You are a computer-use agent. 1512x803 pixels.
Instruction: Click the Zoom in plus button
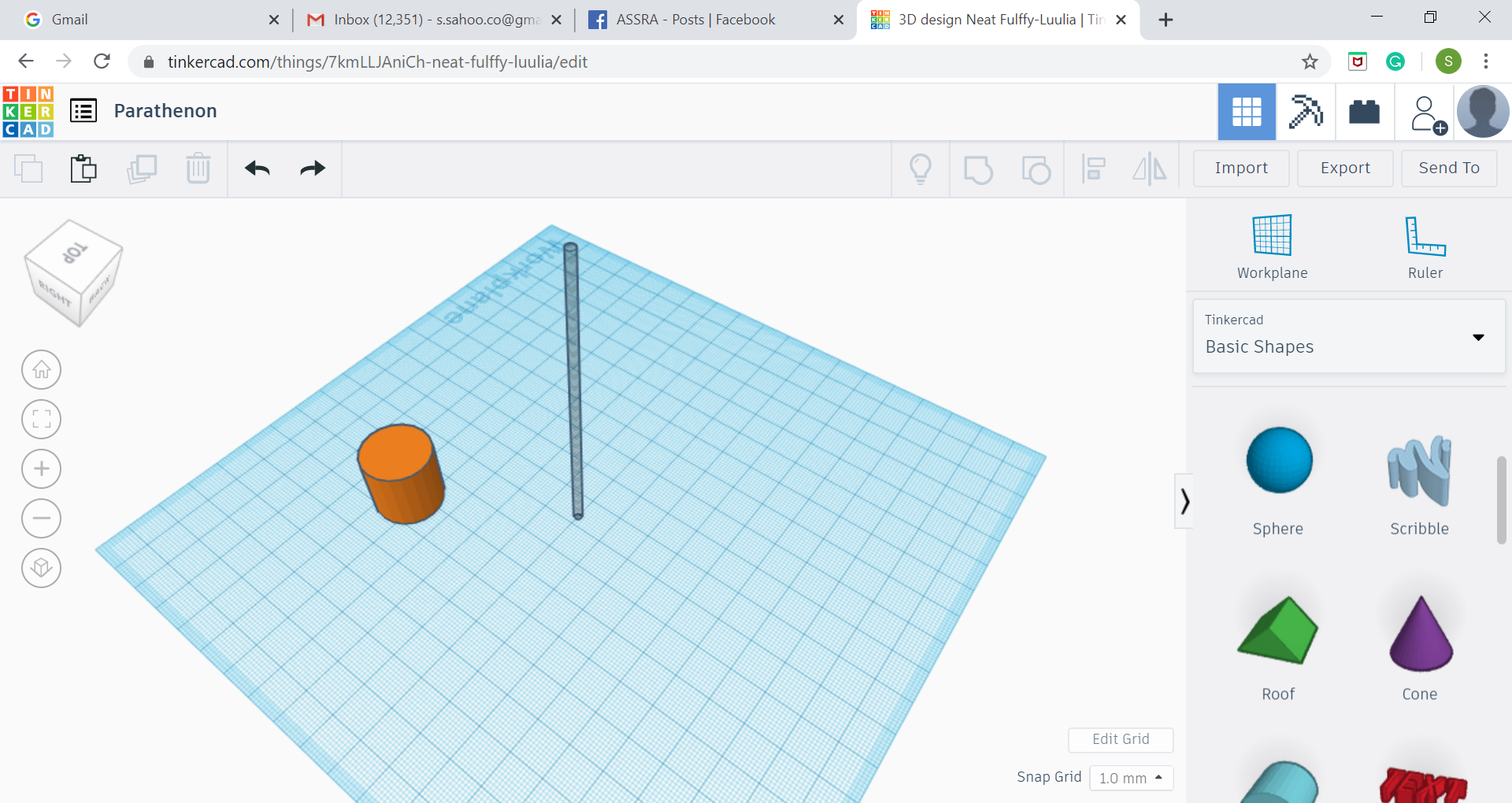42,469
